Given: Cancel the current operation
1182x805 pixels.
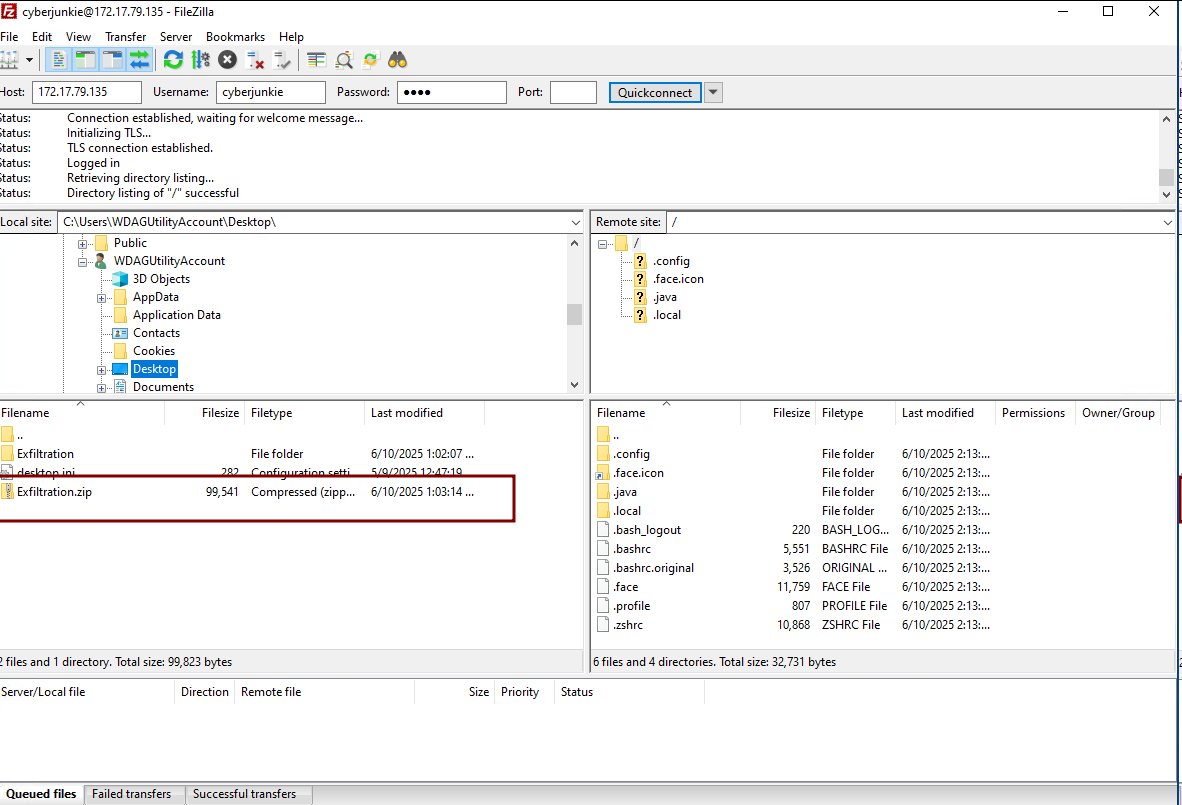Looking at the screenshot, I should tap(227, 59).
